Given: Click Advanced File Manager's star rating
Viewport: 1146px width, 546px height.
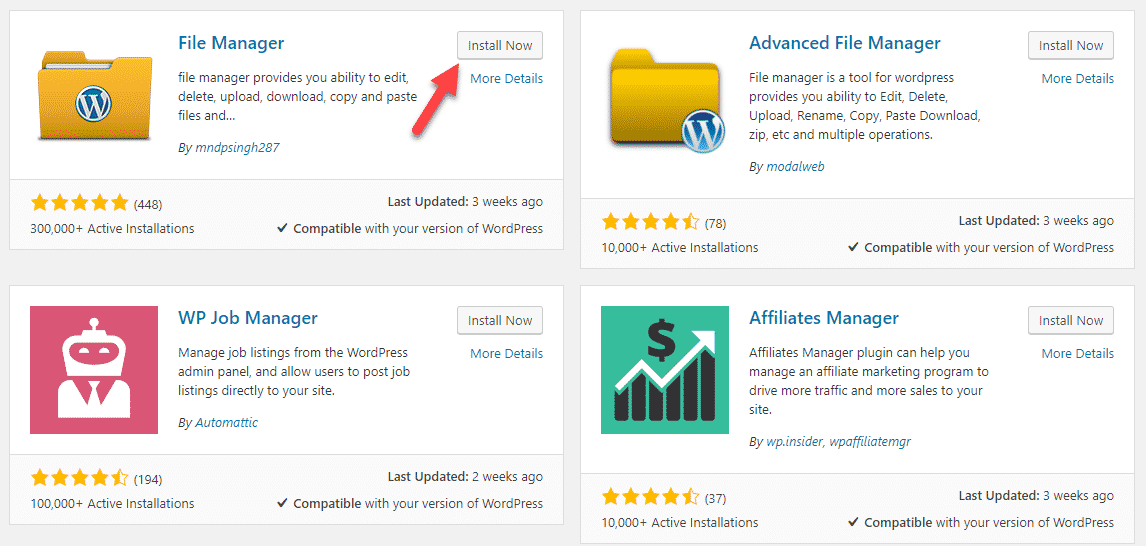Looking at the screenshot, I should [x=650, y=221].
